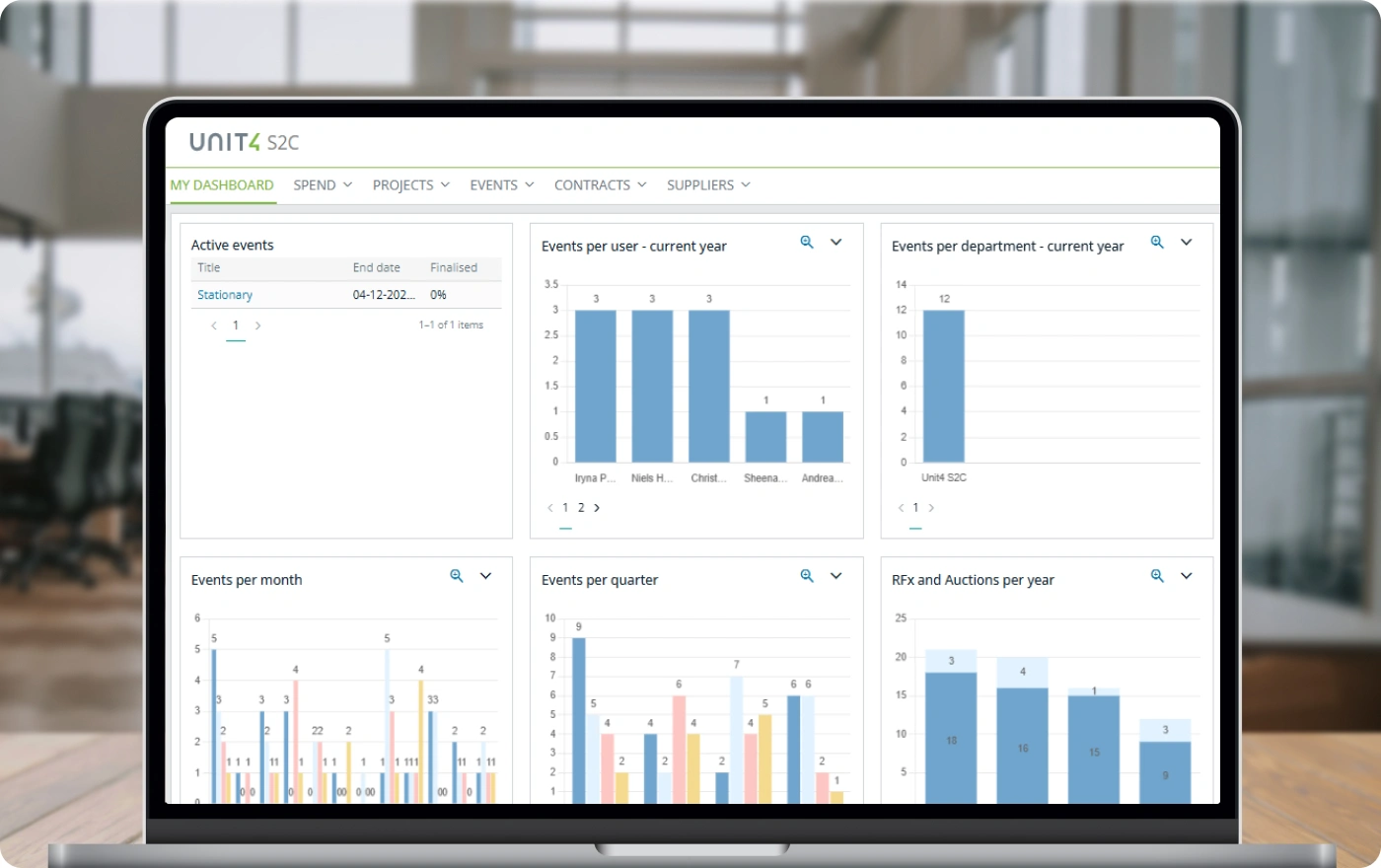Image resolution: width=1381 pixels, height=868 pixels.
Task: Expand options for Events per user chart
Action: tap(836, 242)
